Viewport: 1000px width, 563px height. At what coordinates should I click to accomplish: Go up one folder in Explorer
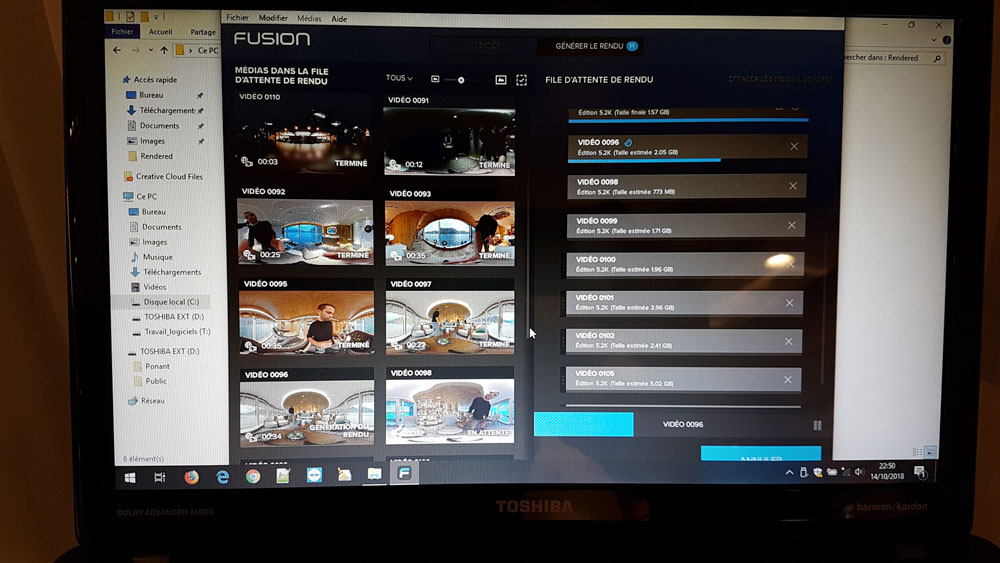pyautogui.click(x=164, y=50)
